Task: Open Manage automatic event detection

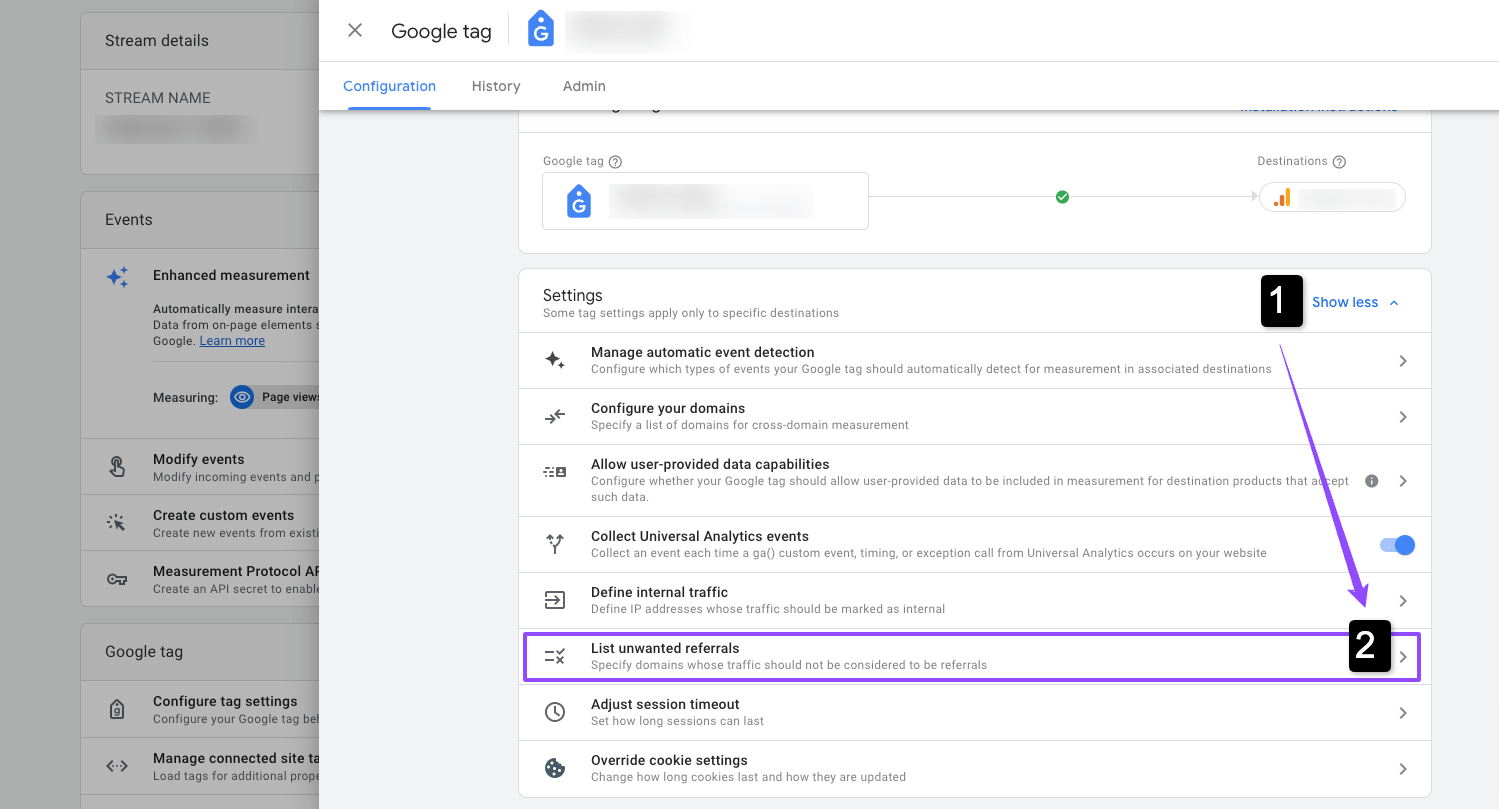Action: click(x=975, y=360)
